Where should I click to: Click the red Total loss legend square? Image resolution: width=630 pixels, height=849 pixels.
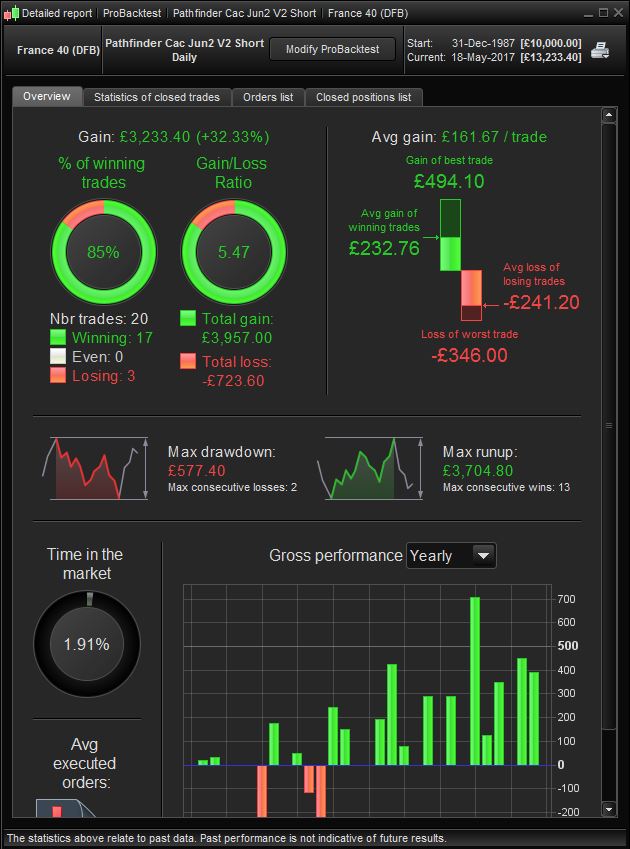[x=188, y=361]
